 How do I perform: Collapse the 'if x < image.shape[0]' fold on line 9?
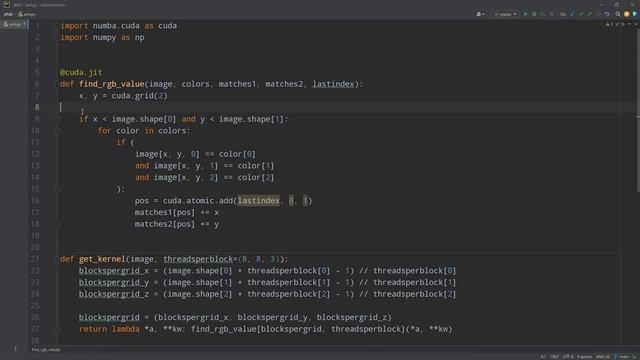pyautogui.click(x=58, y=119)
